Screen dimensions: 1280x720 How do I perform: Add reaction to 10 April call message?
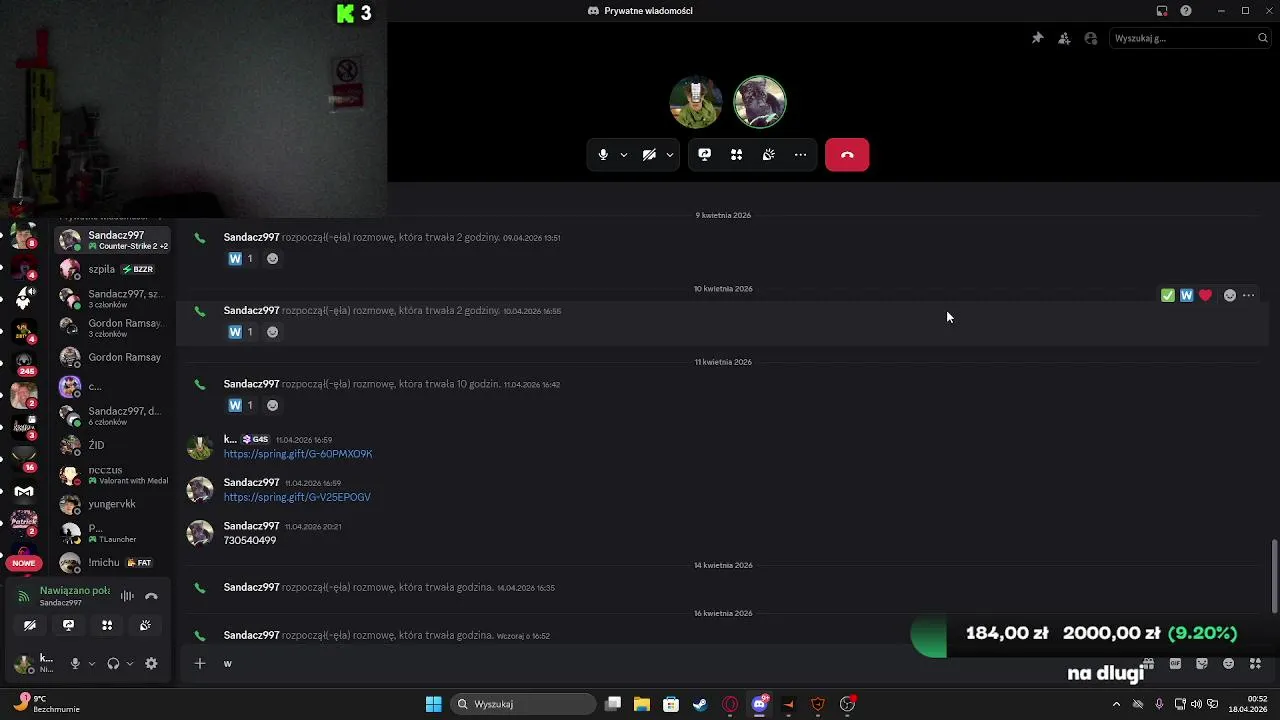click(272, 332)
